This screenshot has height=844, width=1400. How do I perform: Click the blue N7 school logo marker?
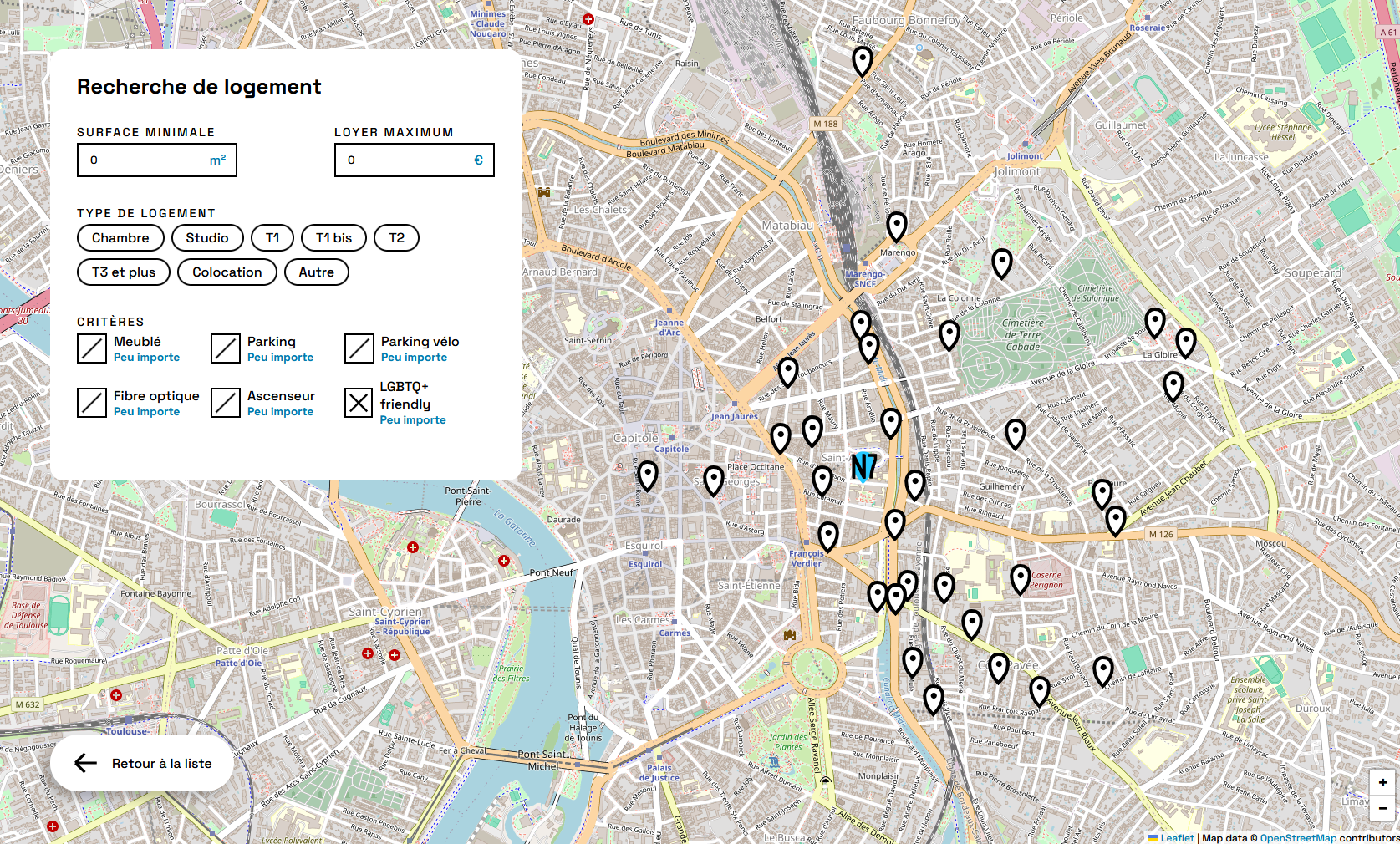pos(863,466)
